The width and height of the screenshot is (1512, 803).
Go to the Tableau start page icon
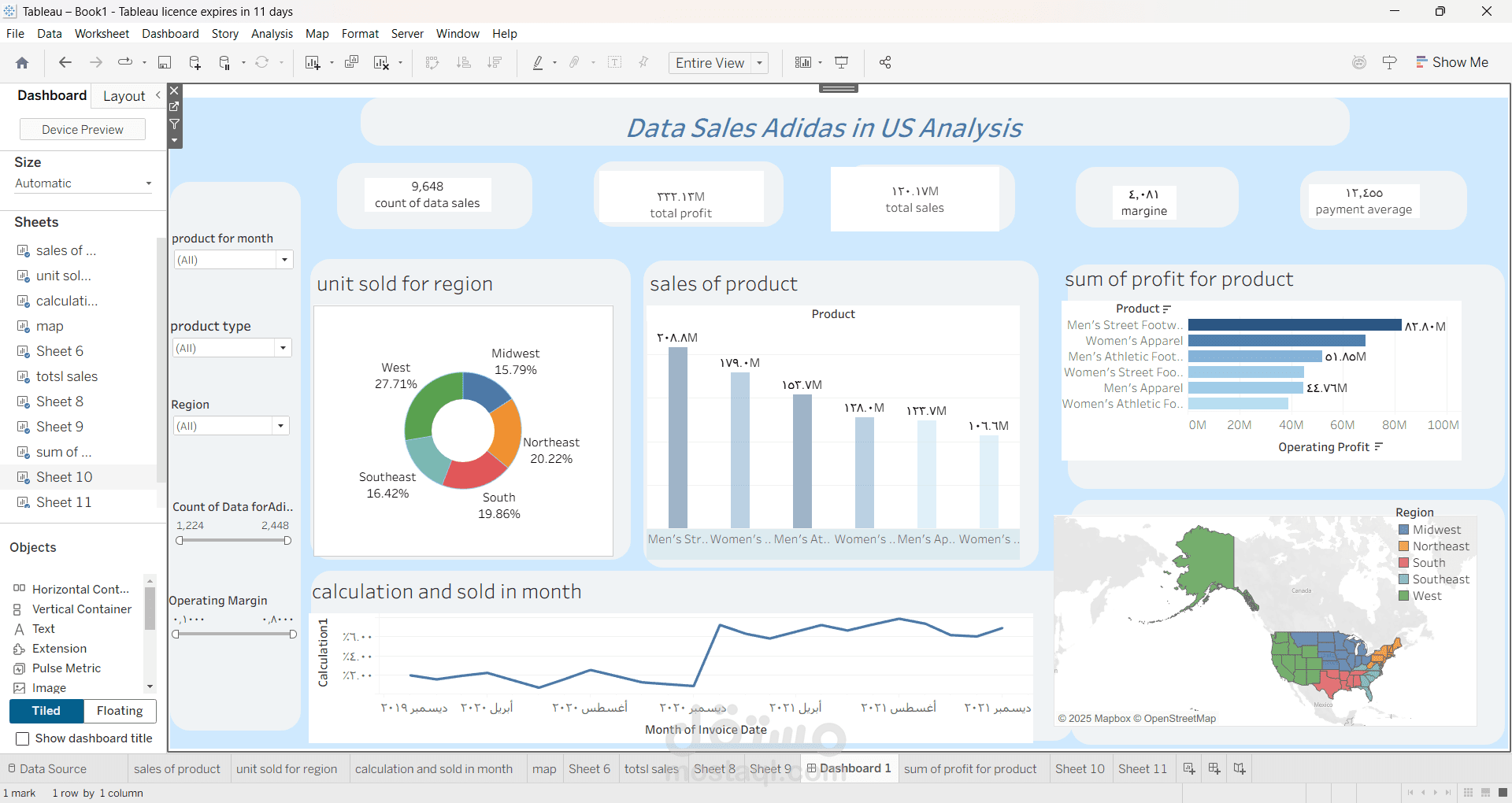(22, 63)
